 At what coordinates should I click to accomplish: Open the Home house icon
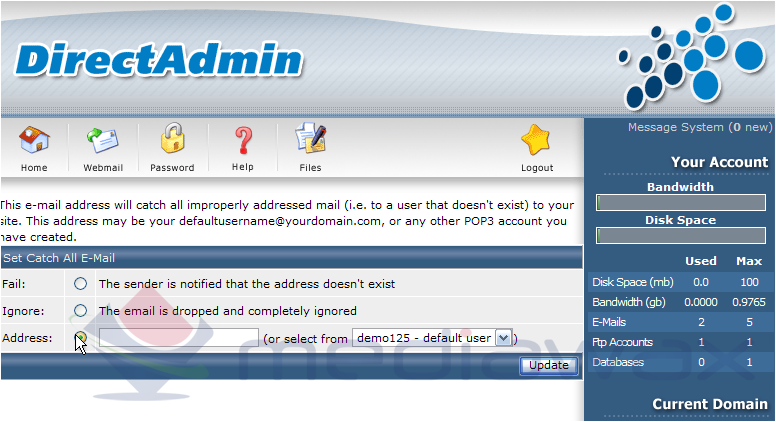click(x=34, y=140)
